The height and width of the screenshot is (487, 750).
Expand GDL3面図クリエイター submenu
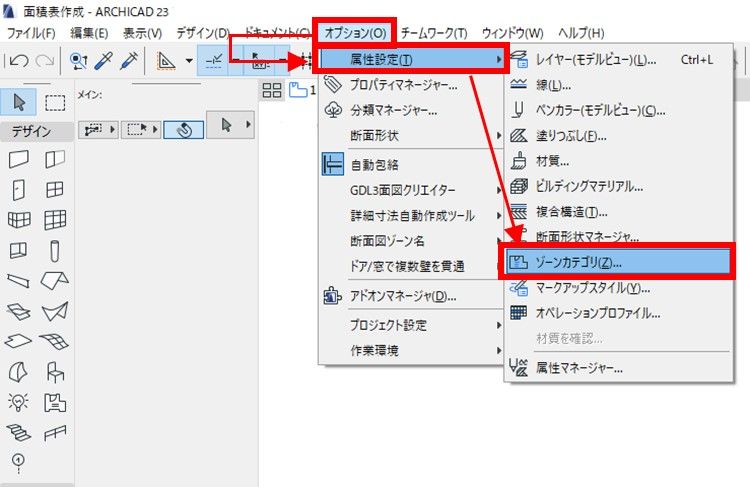[x=411, y=190]
